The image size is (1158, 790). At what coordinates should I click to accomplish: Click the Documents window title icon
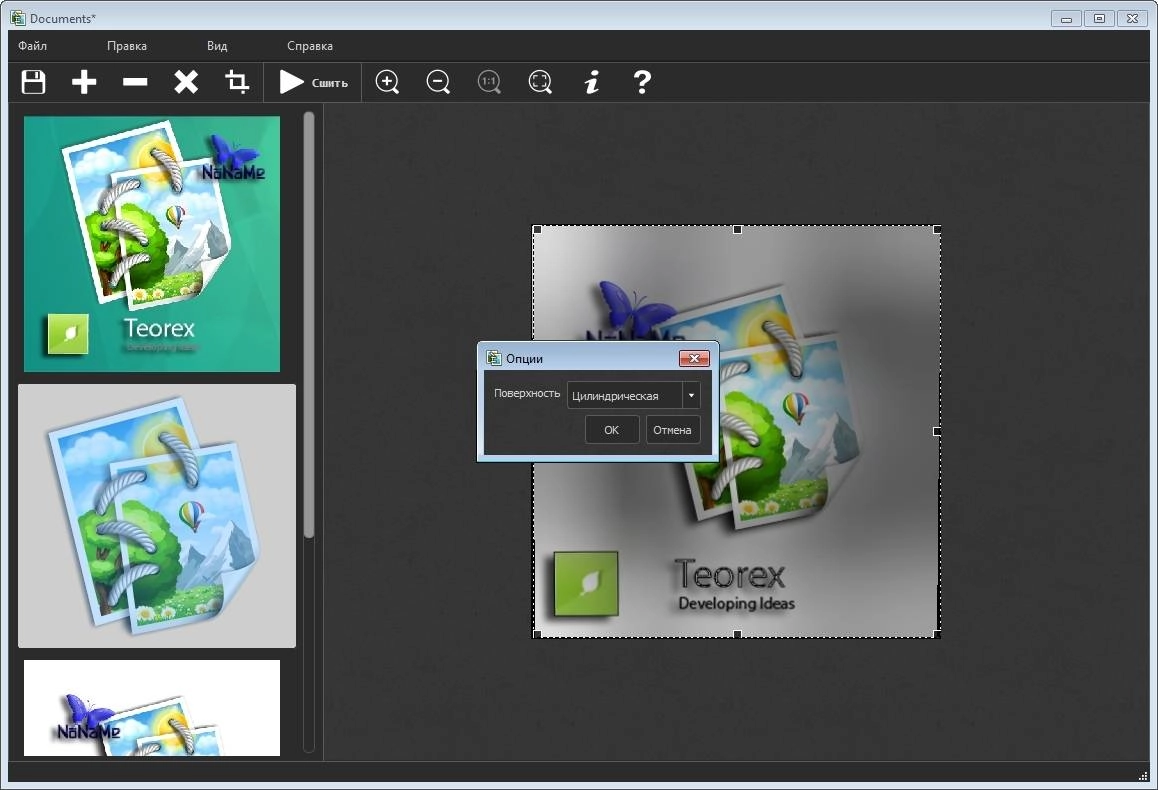[x=18, y=18]
